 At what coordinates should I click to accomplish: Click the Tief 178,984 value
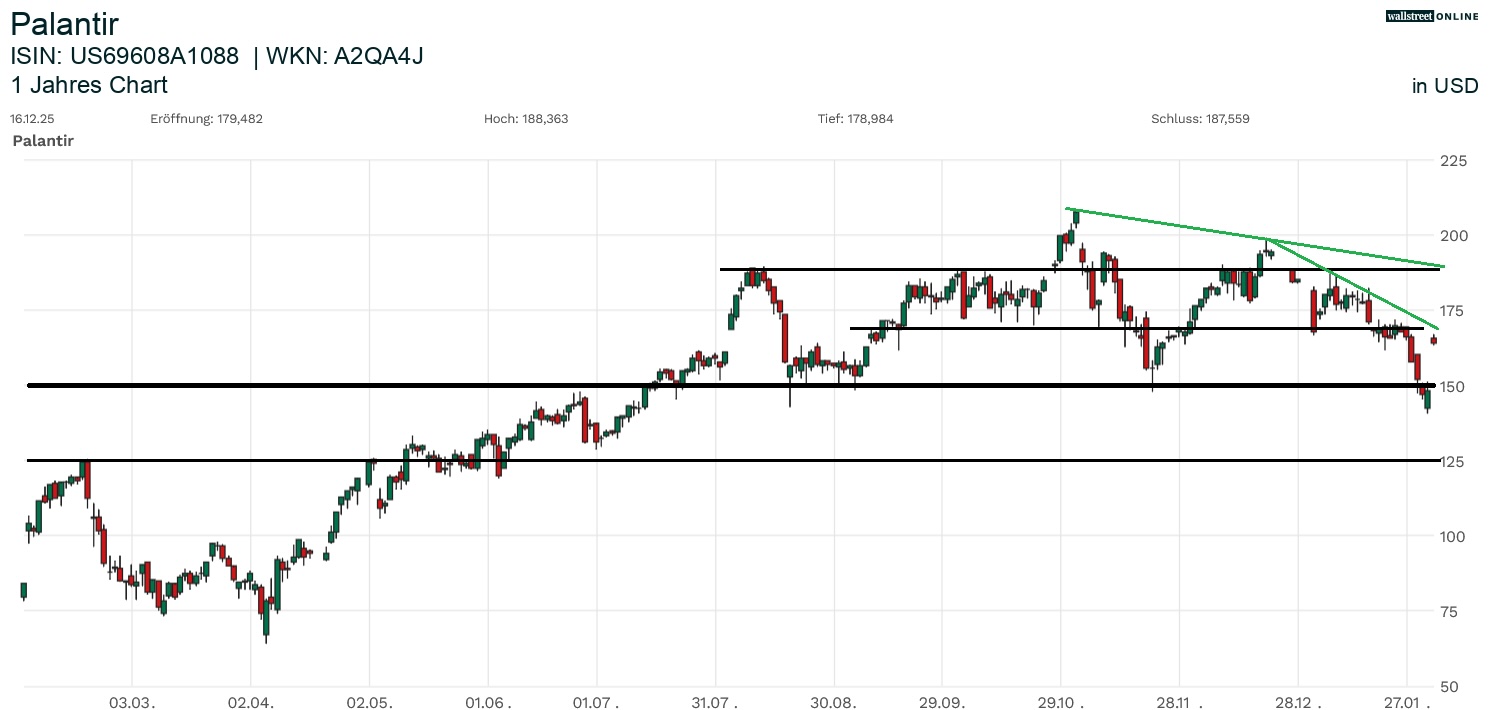point(855,119)
